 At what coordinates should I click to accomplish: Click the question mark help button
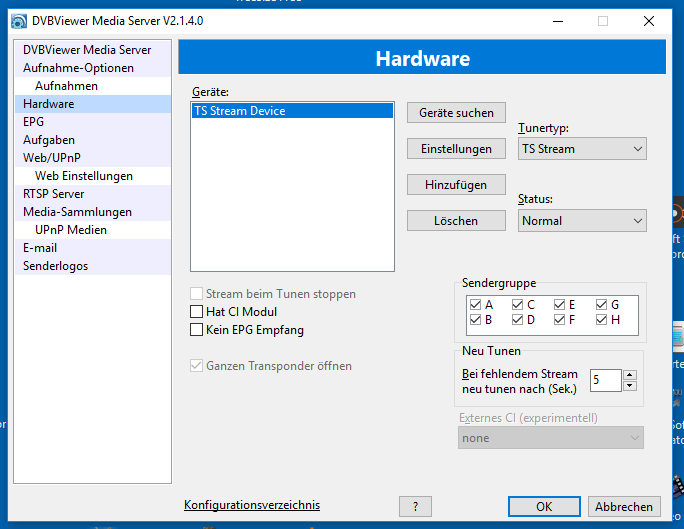[x=415, y=507]
